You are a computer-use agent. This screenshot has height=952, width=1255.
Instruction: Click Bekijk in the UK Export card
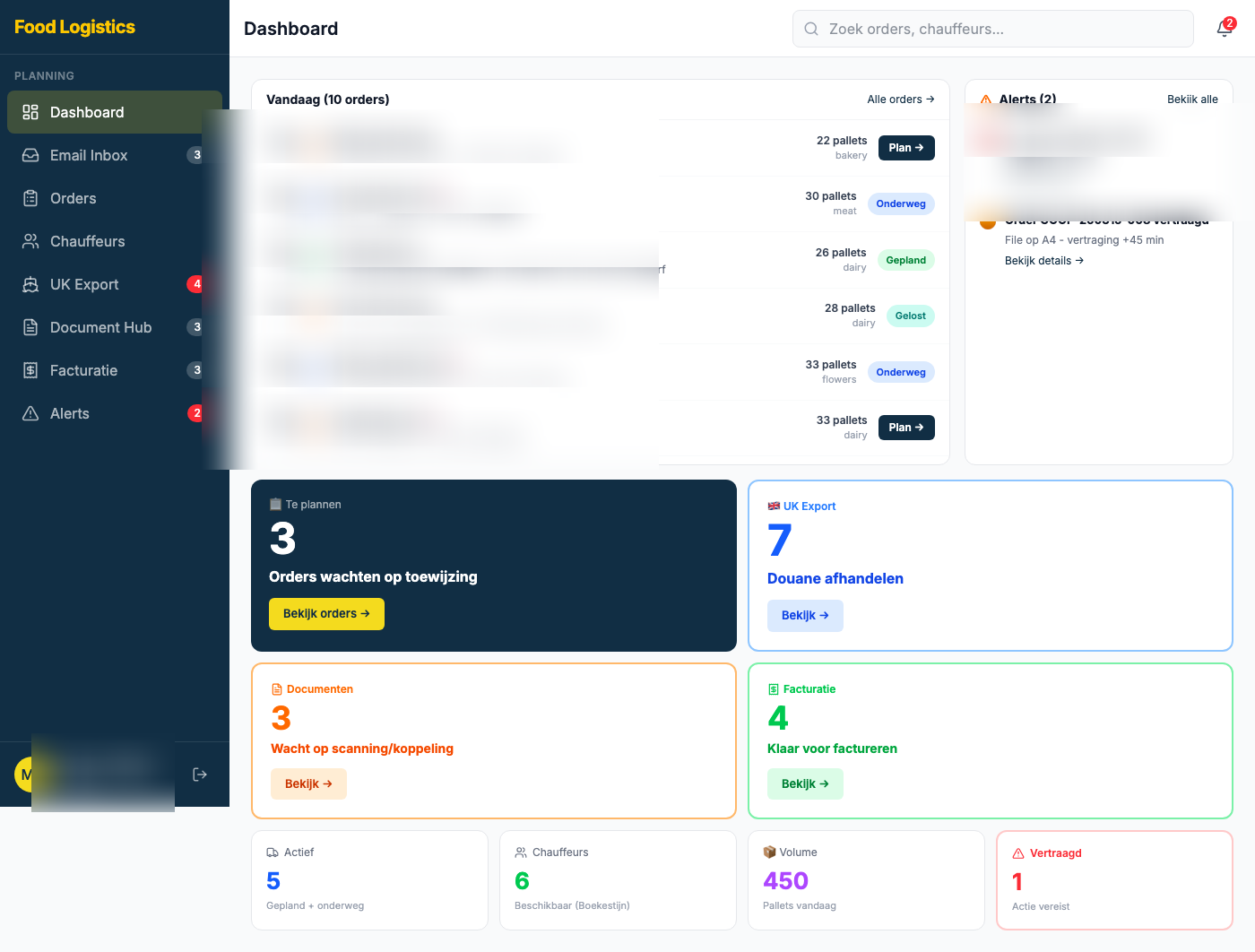click(805, 616)
